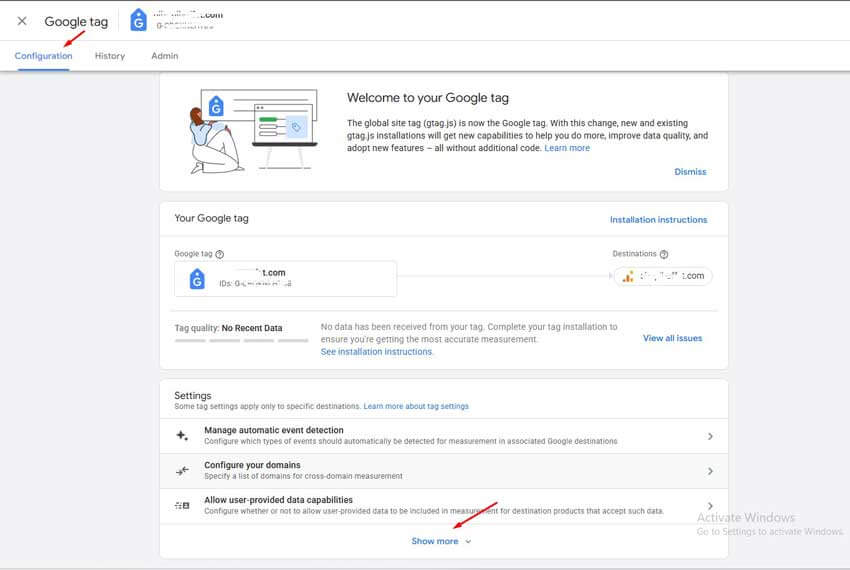Open the Admin tab
850x570 pixels.
164,56
